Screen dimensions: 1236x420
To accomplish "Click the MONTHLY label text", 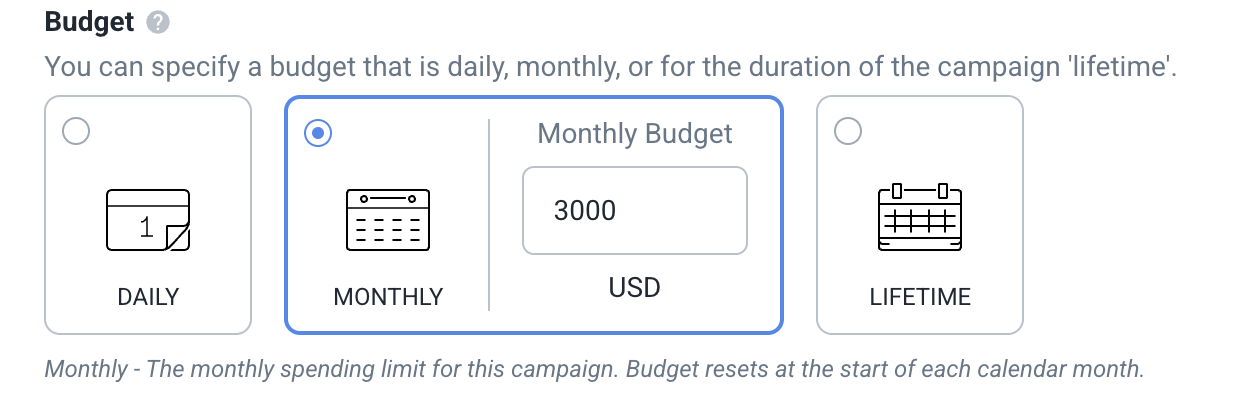I will click(x=388, y=297).
